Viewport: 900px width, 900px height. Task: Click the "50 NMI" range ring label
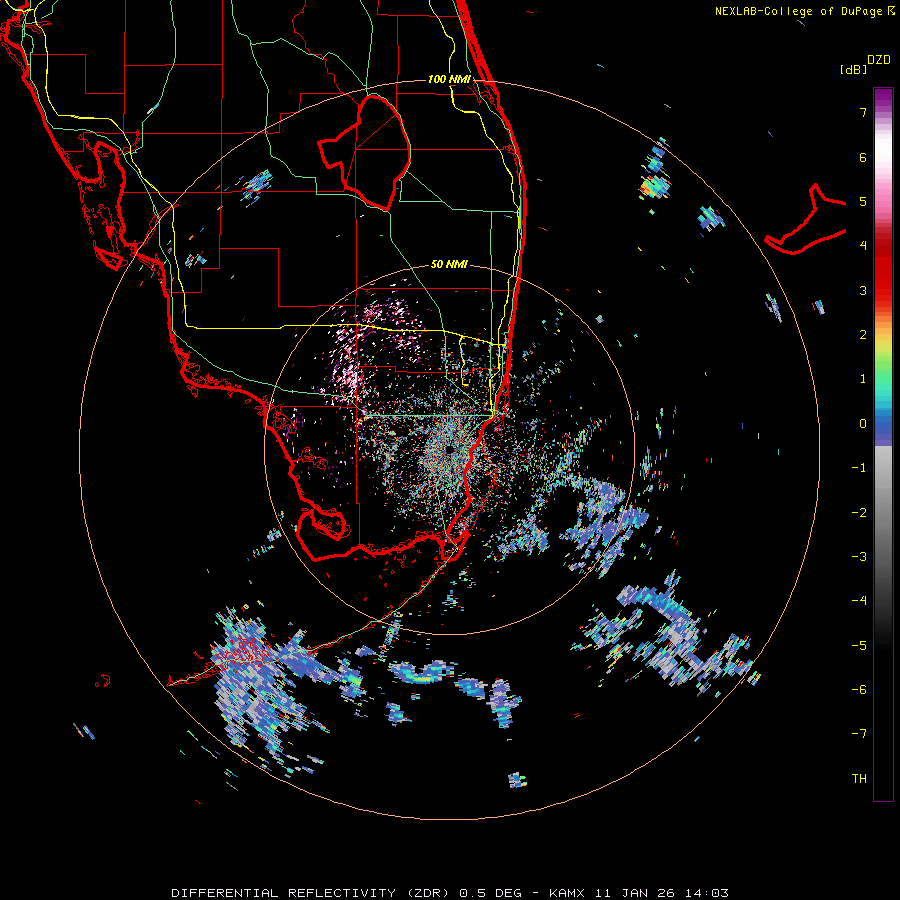pos(449,264)
